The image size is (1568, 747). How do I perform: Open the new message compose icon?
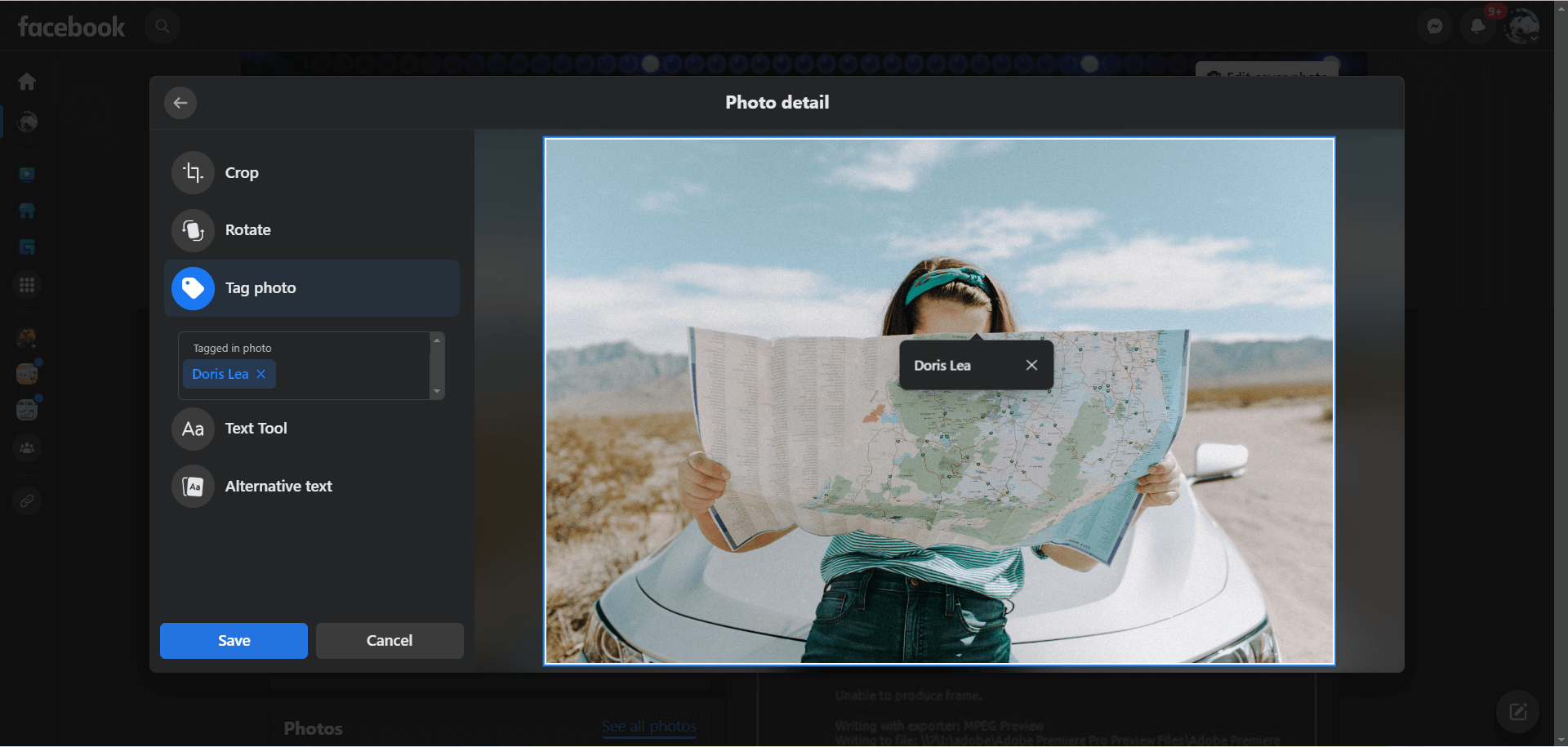point(1517,712)
